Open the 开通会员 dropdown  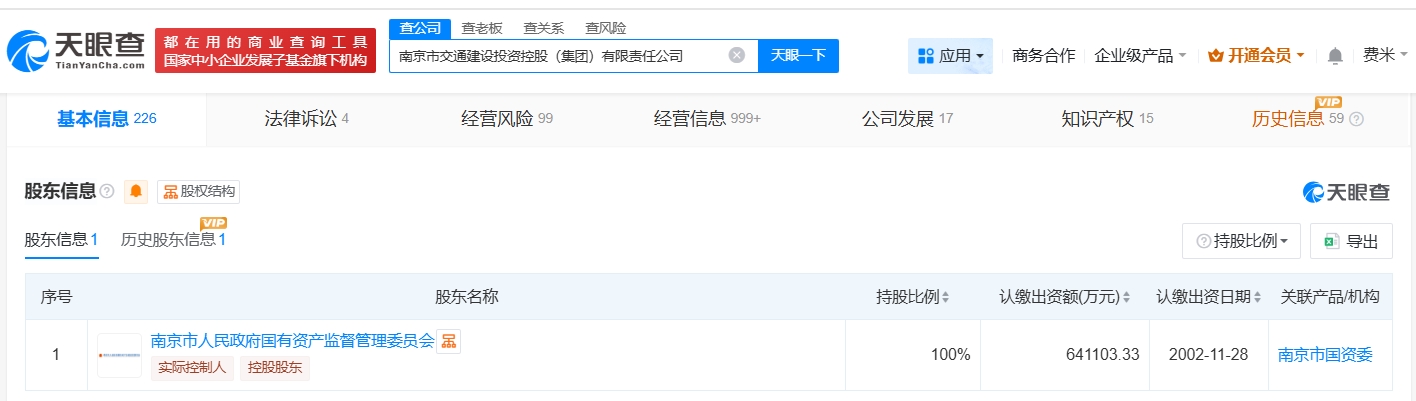tap(1256, 56)
